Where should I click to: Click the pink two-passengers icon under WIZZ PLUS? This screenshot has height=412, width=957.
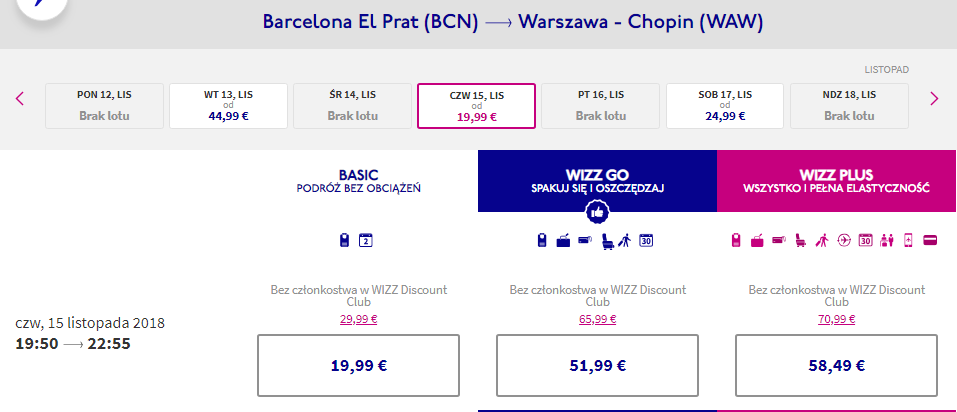(887, 240)
